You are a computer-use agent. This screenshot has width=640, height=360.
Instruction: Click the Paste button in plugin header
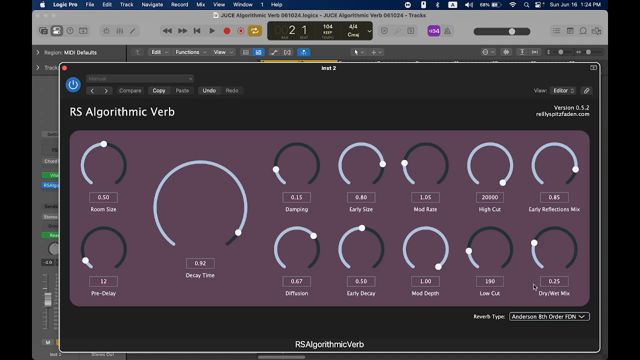point(182,91)
